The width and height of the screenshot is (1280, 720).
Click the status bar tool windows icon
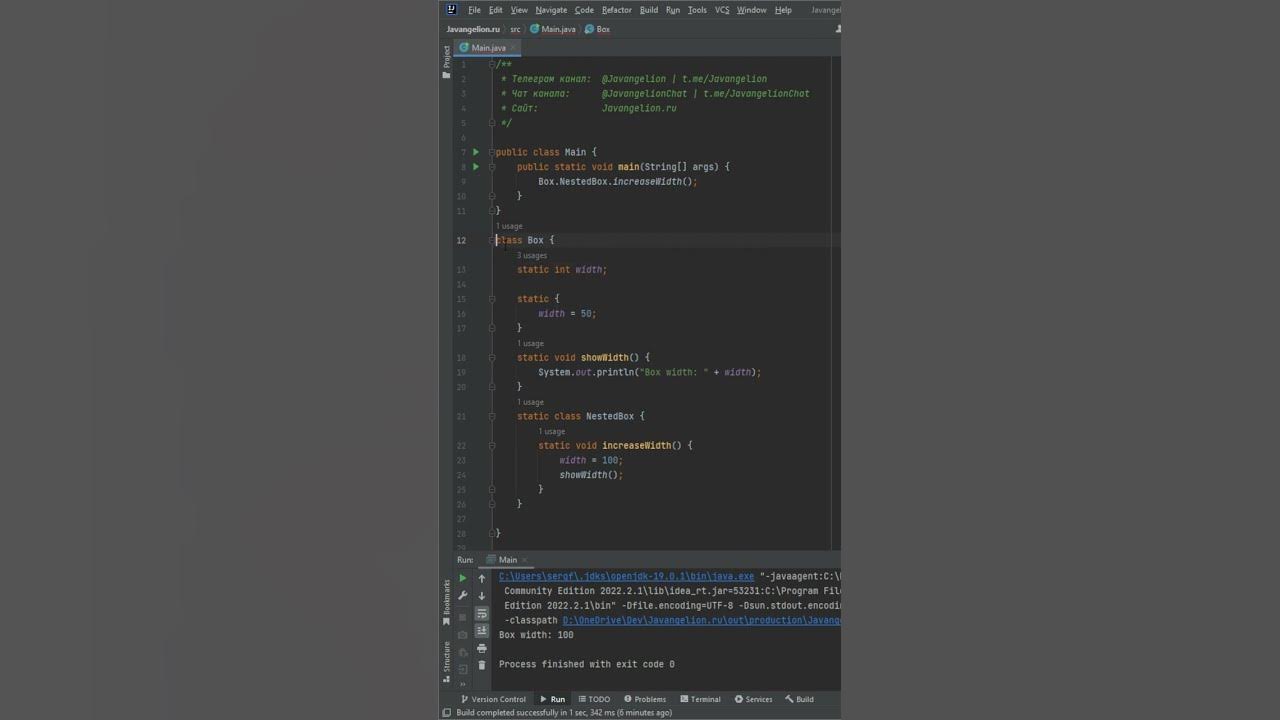pyautogui.click(x=447, y=712)
